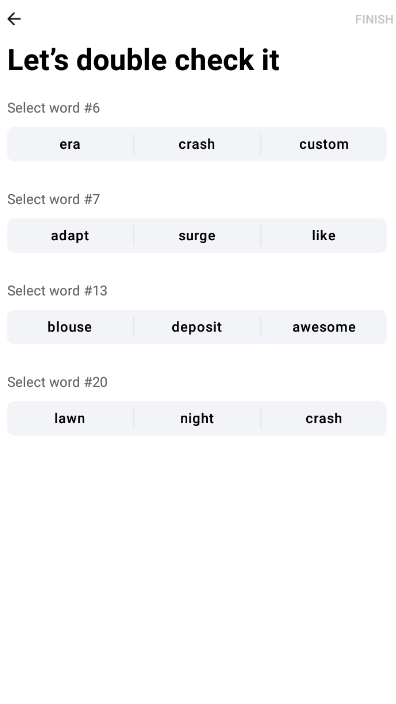Click the 'Select word #20' label
This screenshot has width=396, height=704.
pyautogui.click(x=57, y=383)
